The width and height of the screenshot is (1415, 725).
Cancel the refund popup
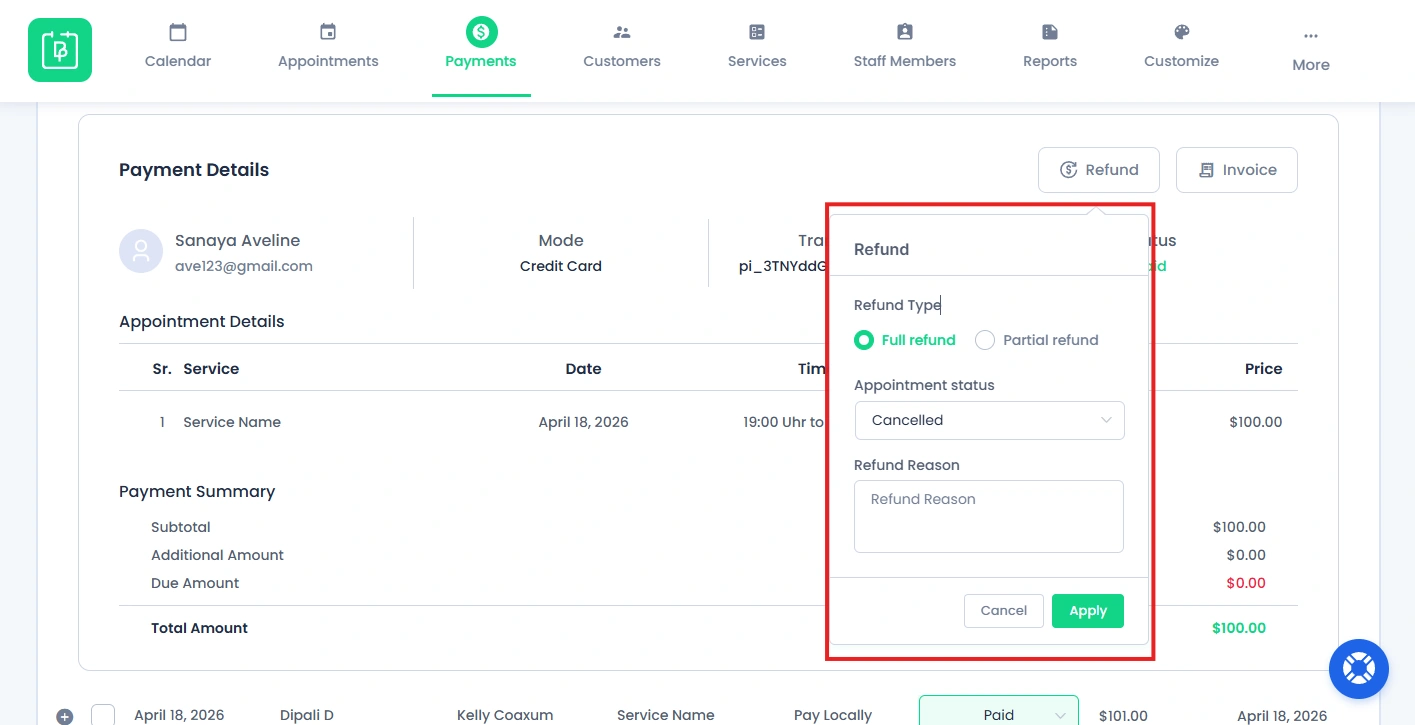pyautogui.click(x=1004, y=611)
